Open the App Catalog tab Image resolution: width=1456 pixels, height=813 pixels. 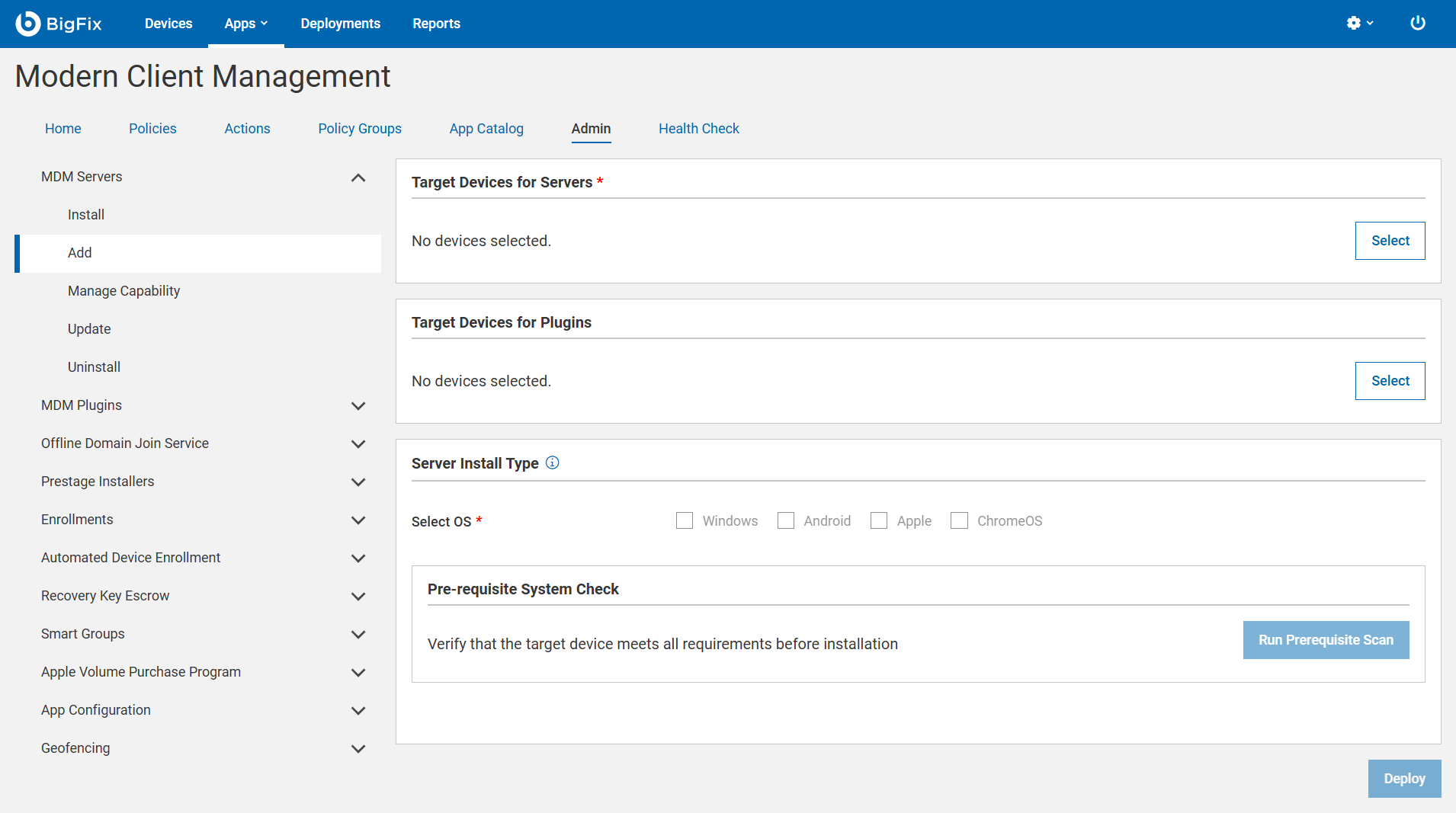click(486, 129)
